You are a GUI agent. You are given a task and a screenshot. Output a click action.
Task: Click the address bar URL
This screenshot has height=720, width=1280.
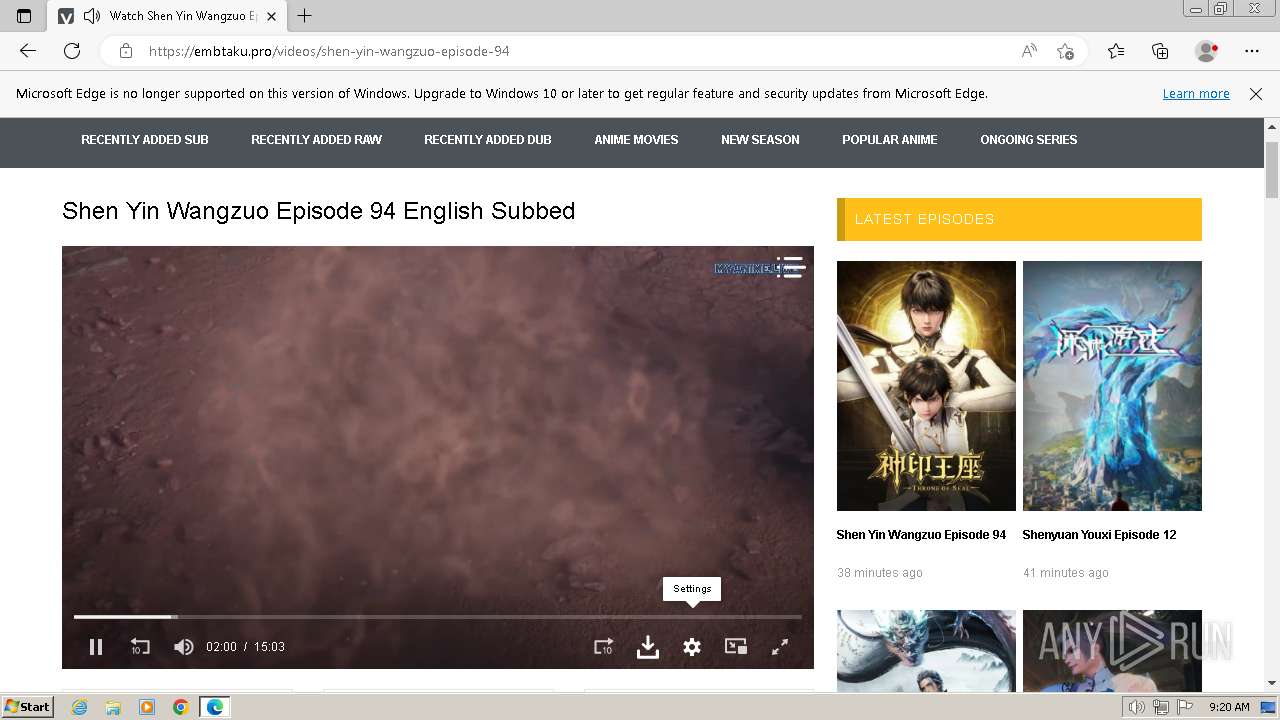[329, 51]
